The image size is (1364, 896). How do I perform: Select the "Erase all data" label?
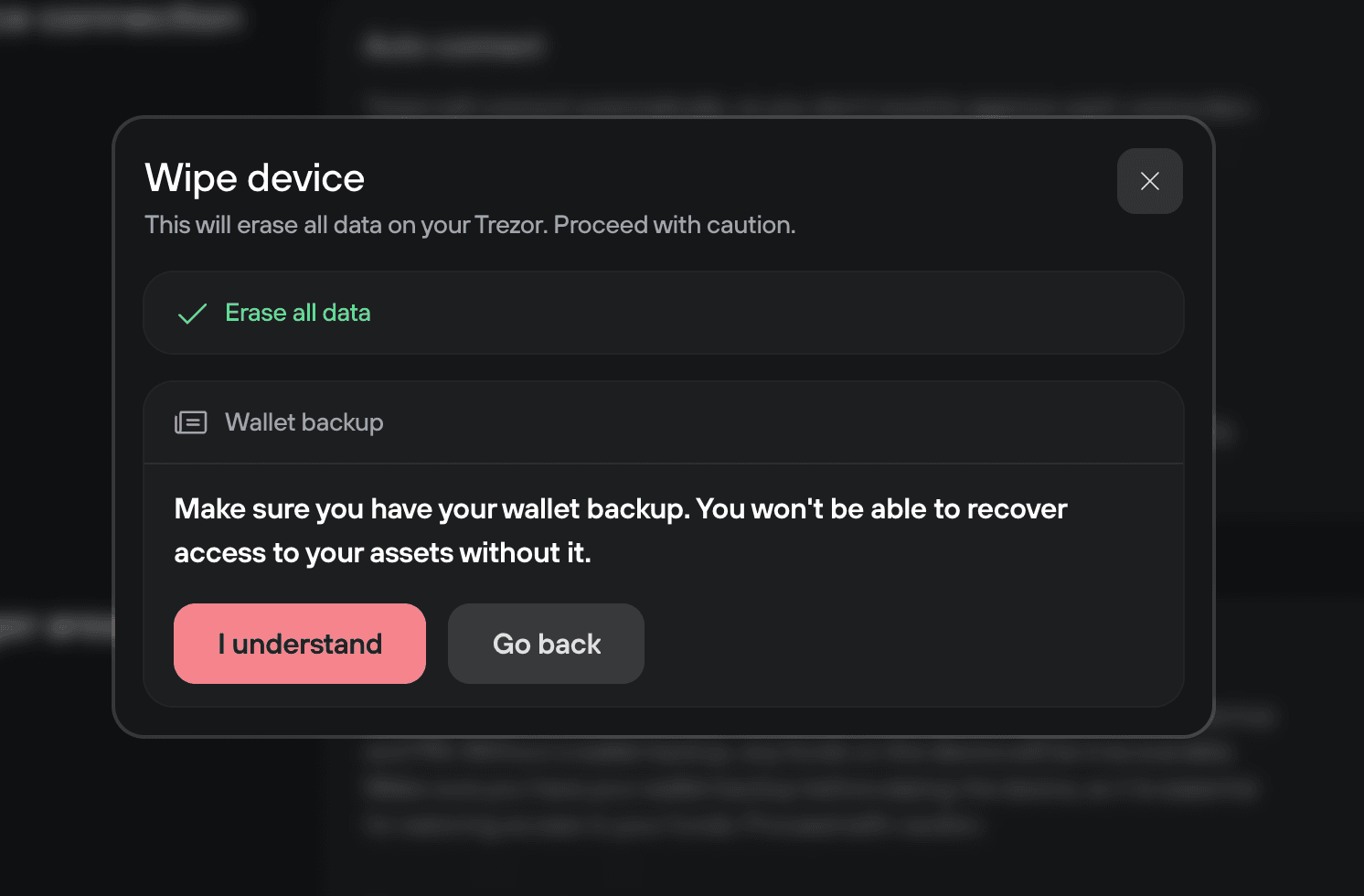tap(298, 313)
